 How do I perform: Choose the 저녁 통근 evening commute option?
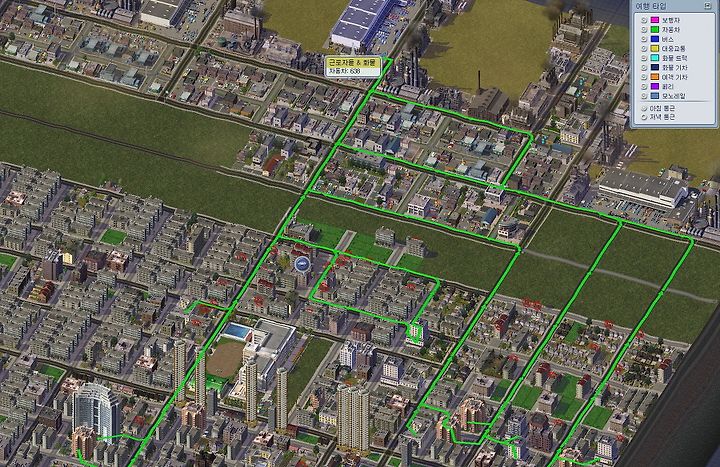pos(644,117)
